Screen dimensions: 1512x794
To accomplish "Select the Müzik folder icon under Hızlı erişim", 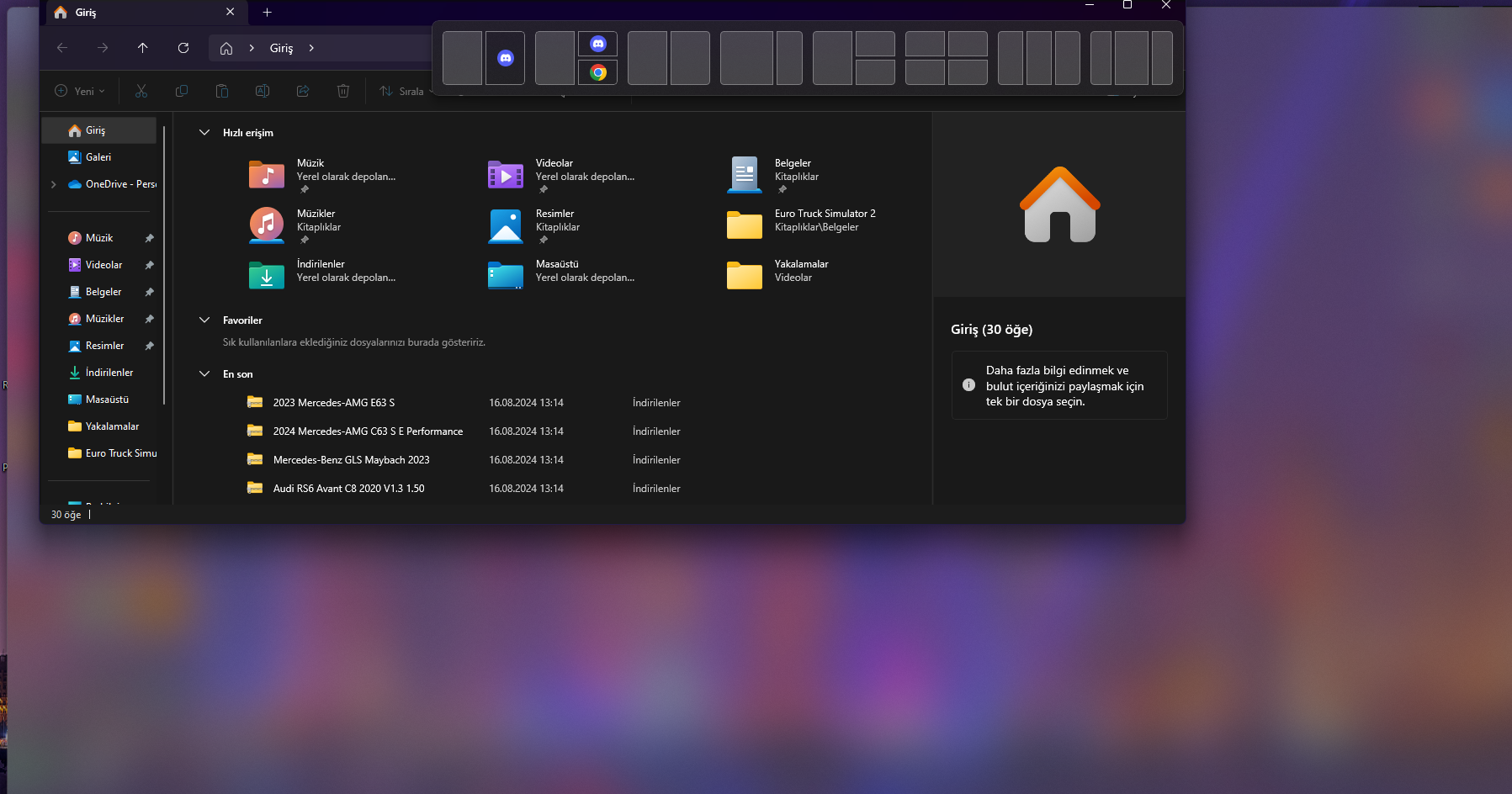I will [x=267, y=175].
